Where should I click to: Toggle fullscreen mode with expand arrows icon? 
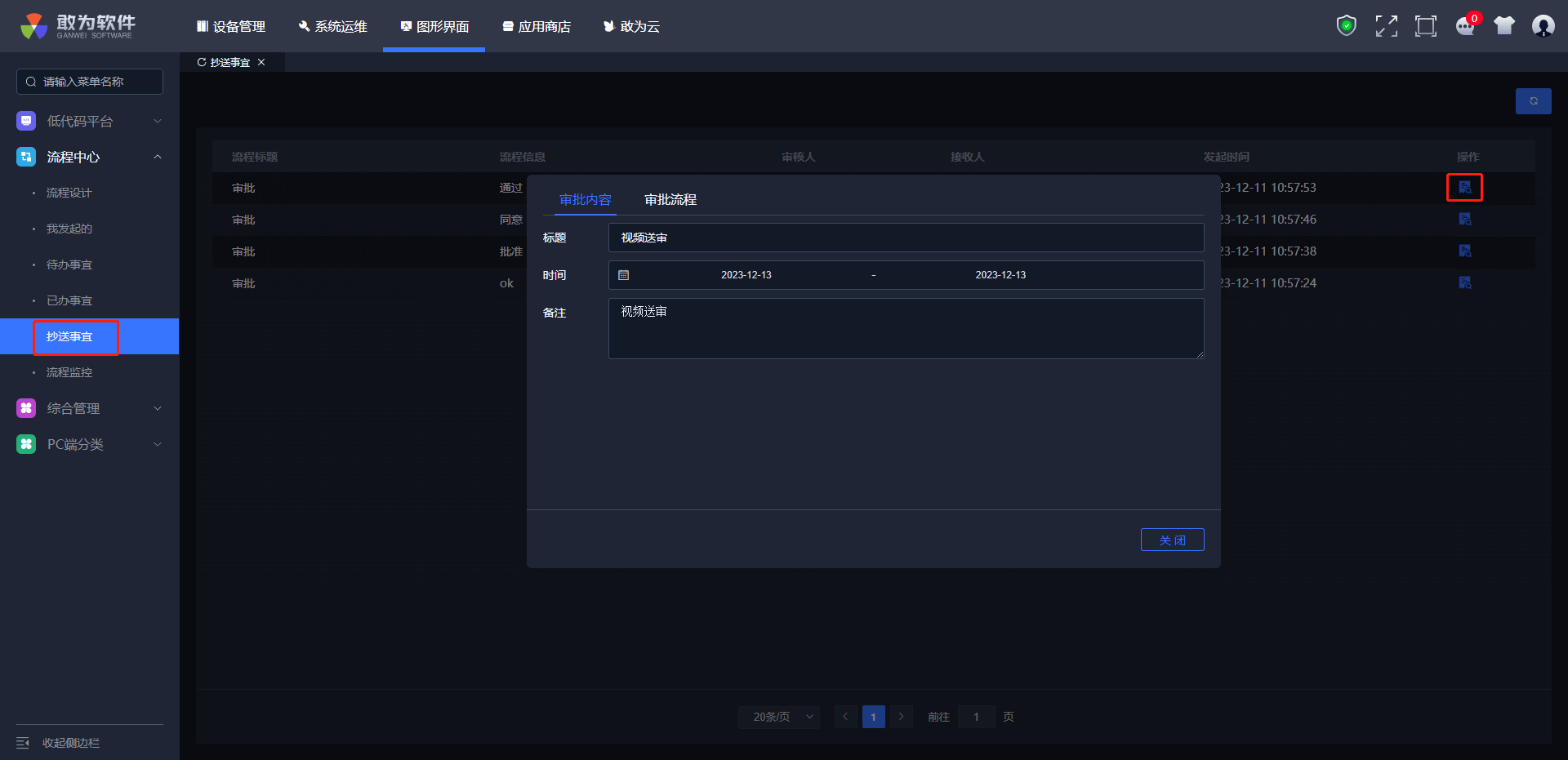point(1386,26)
